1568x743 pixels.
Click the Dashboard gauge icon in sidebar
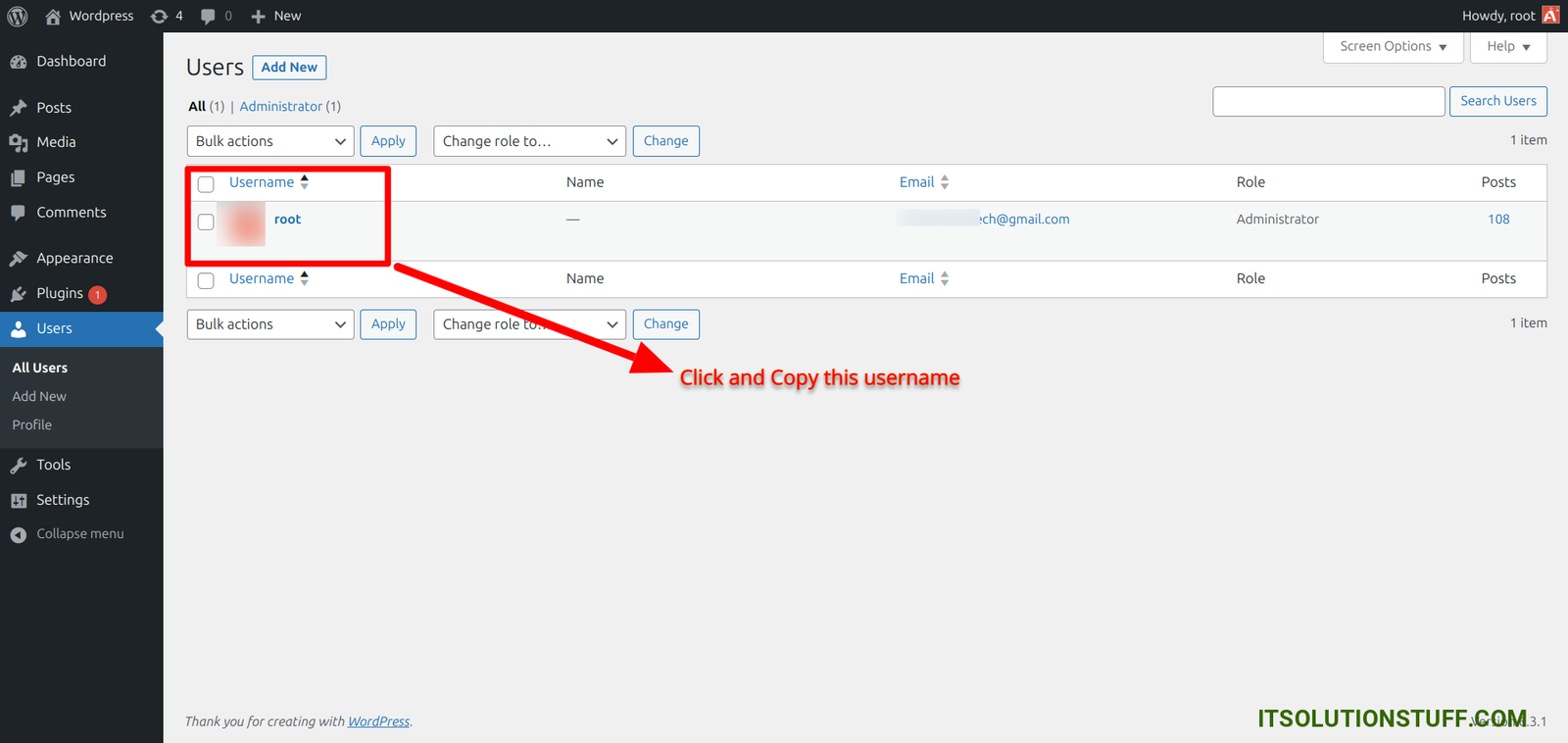pyautogui.click(x=18, y=62)
